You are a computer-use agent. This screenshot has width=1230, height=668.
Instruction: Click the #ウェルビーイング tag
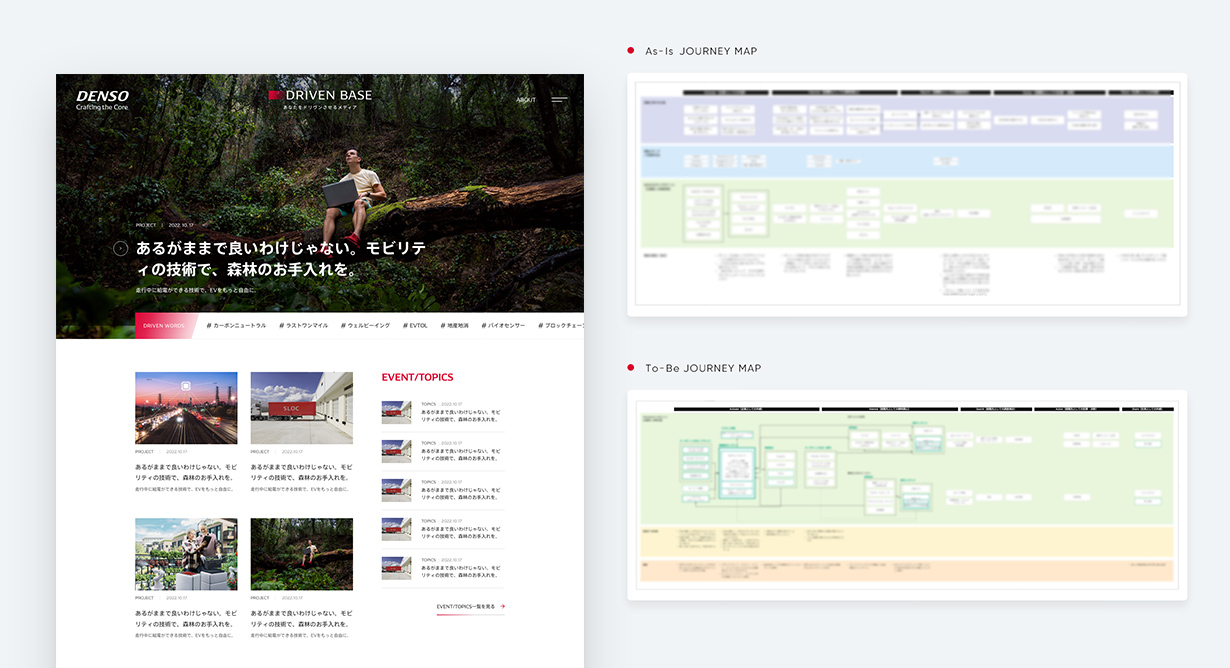[365, 325]
